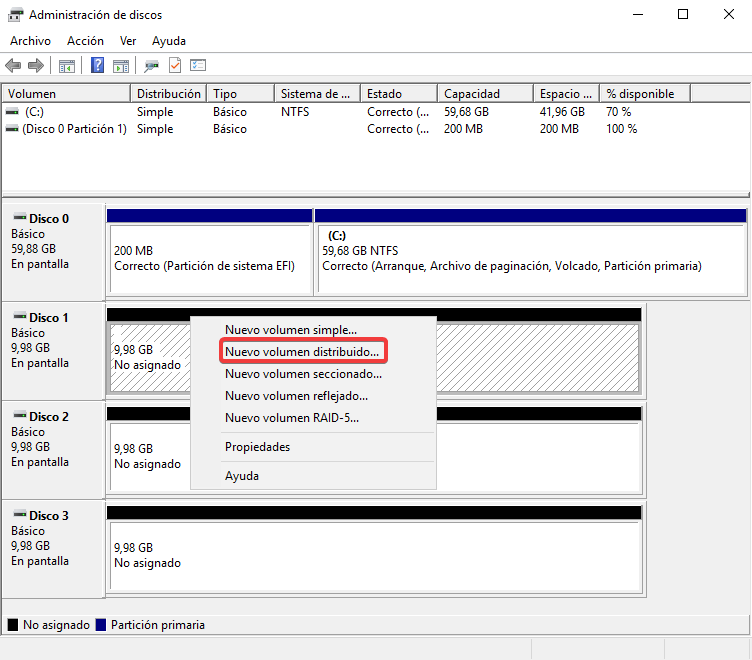Click the EFI system partition block
This screenshot has height=660, width=752.
[209, 258]
